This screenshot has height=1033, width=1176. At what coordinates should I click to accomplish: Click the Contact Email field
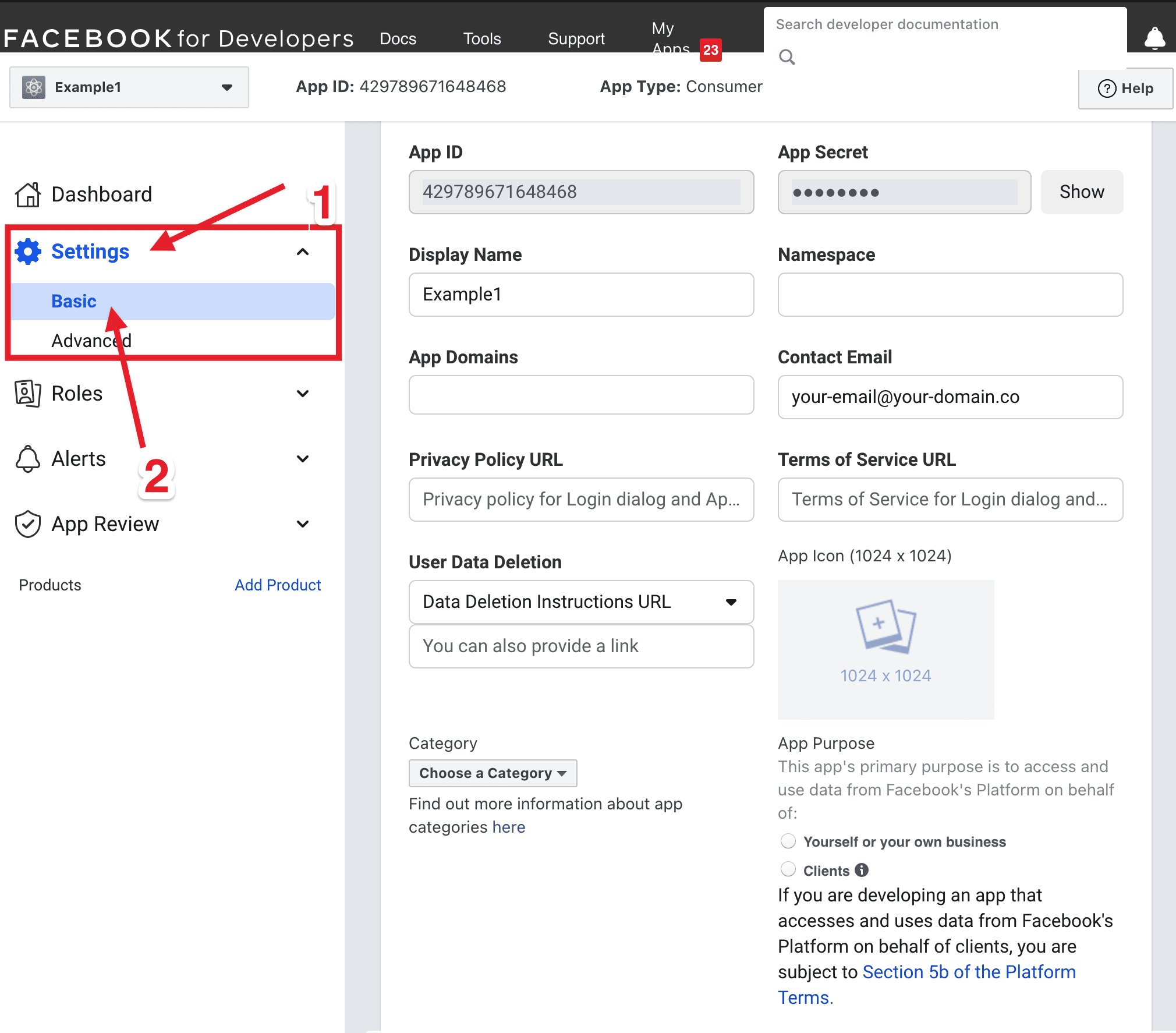tap(950, 397)
